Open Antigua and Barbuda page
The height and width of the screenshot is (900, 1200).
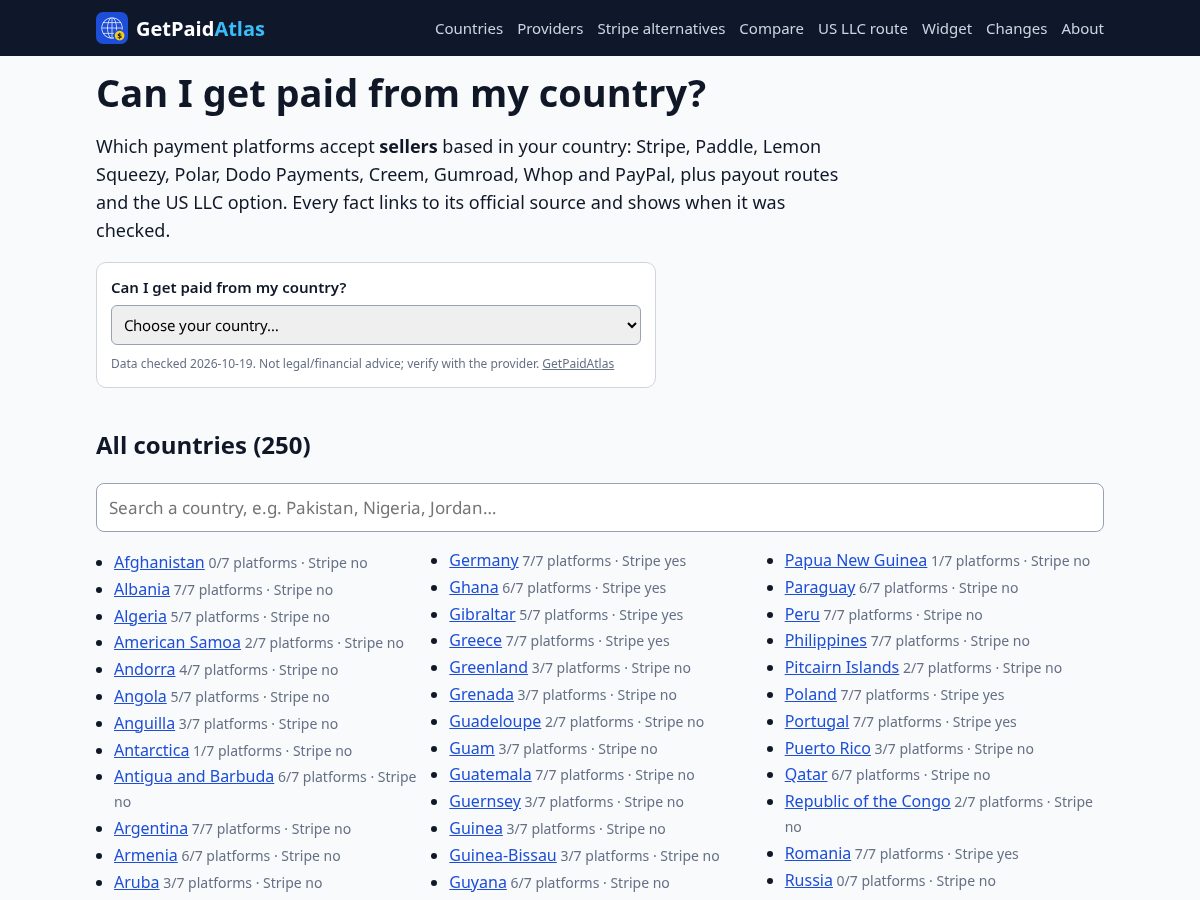[x=194, y=776]
